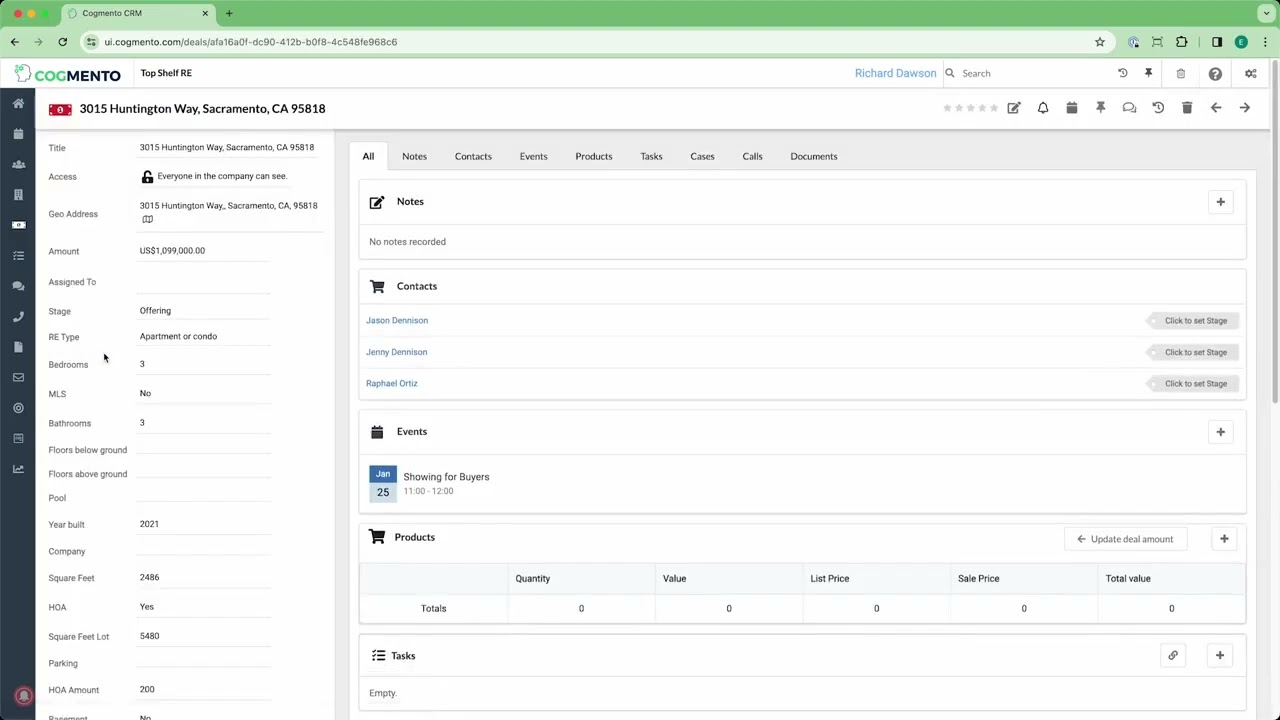
Task: Open the Companies building icon in sidebar
Action: (18, 195)
